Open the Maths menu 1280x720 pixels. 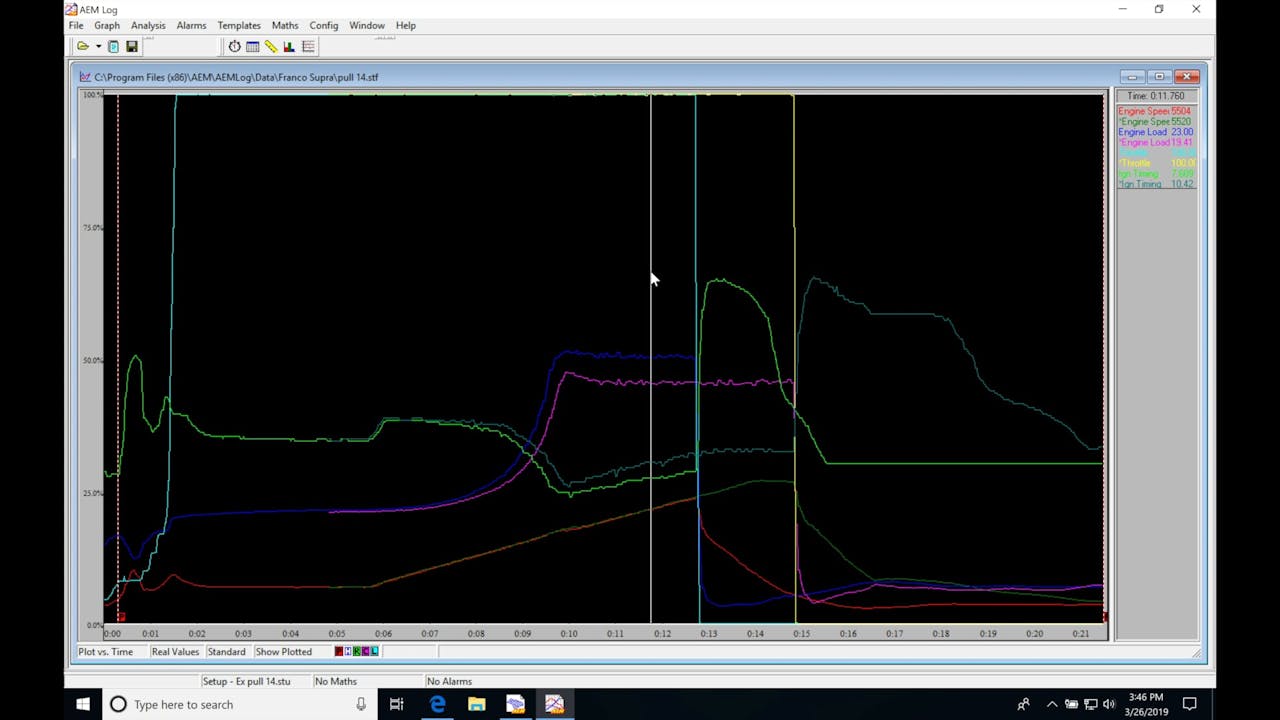pos(285,25)
